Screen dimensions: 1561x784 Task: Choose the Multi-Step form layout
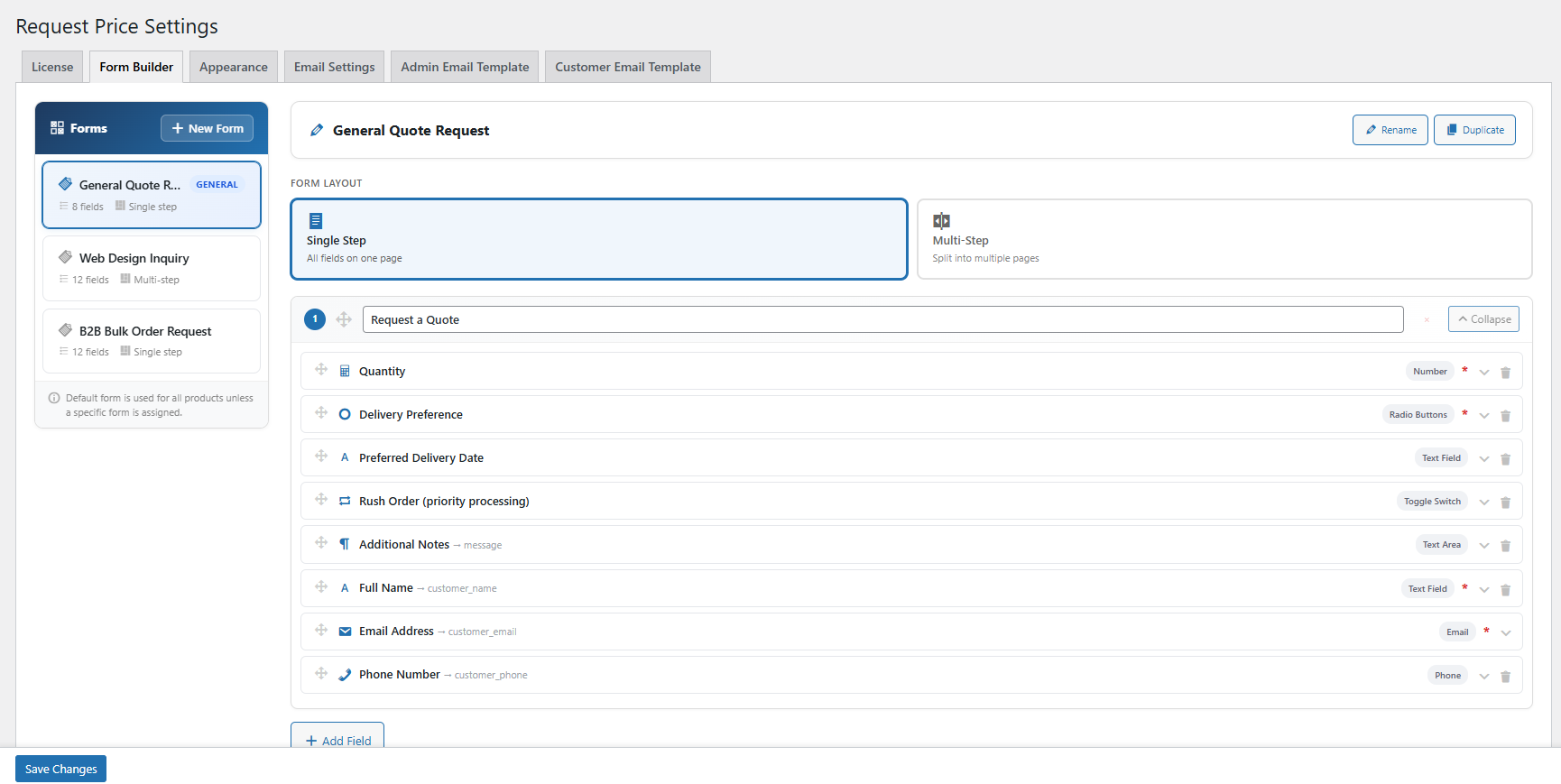point(1224,239)
